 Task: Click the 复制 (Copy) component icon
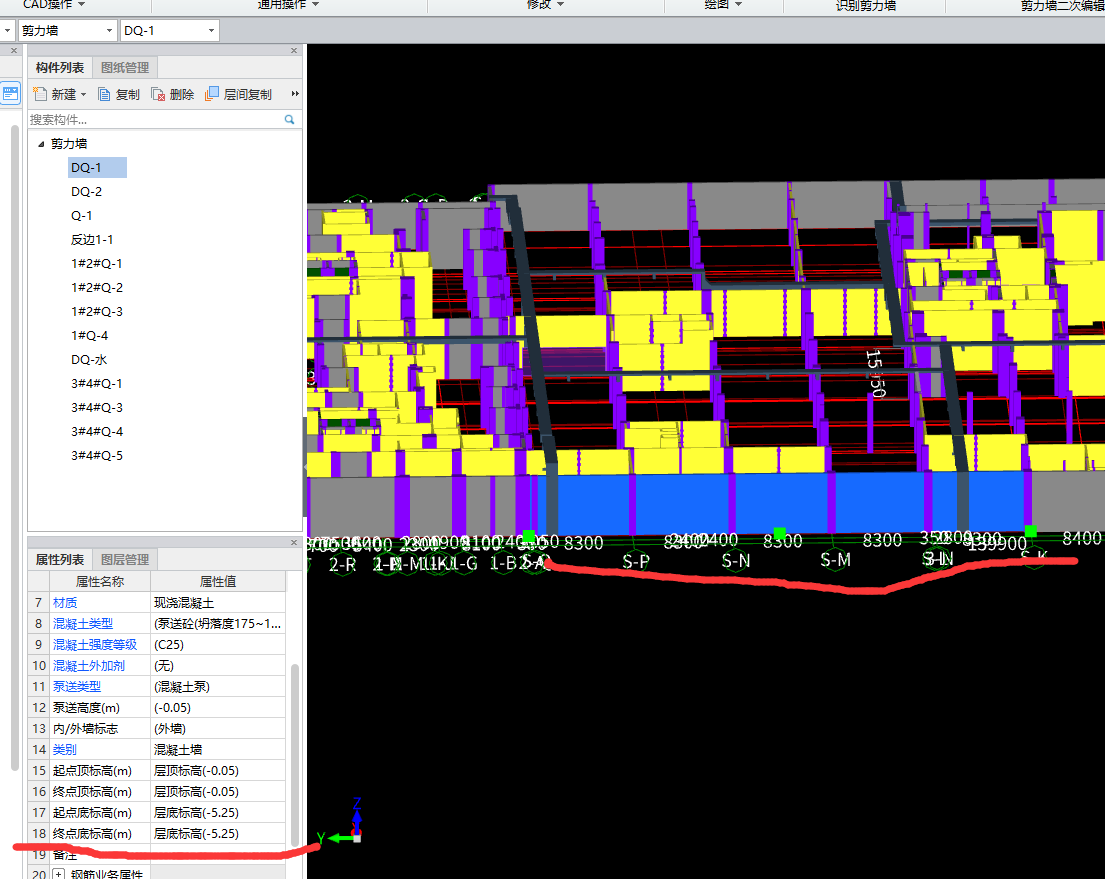[x=104, y=94]
